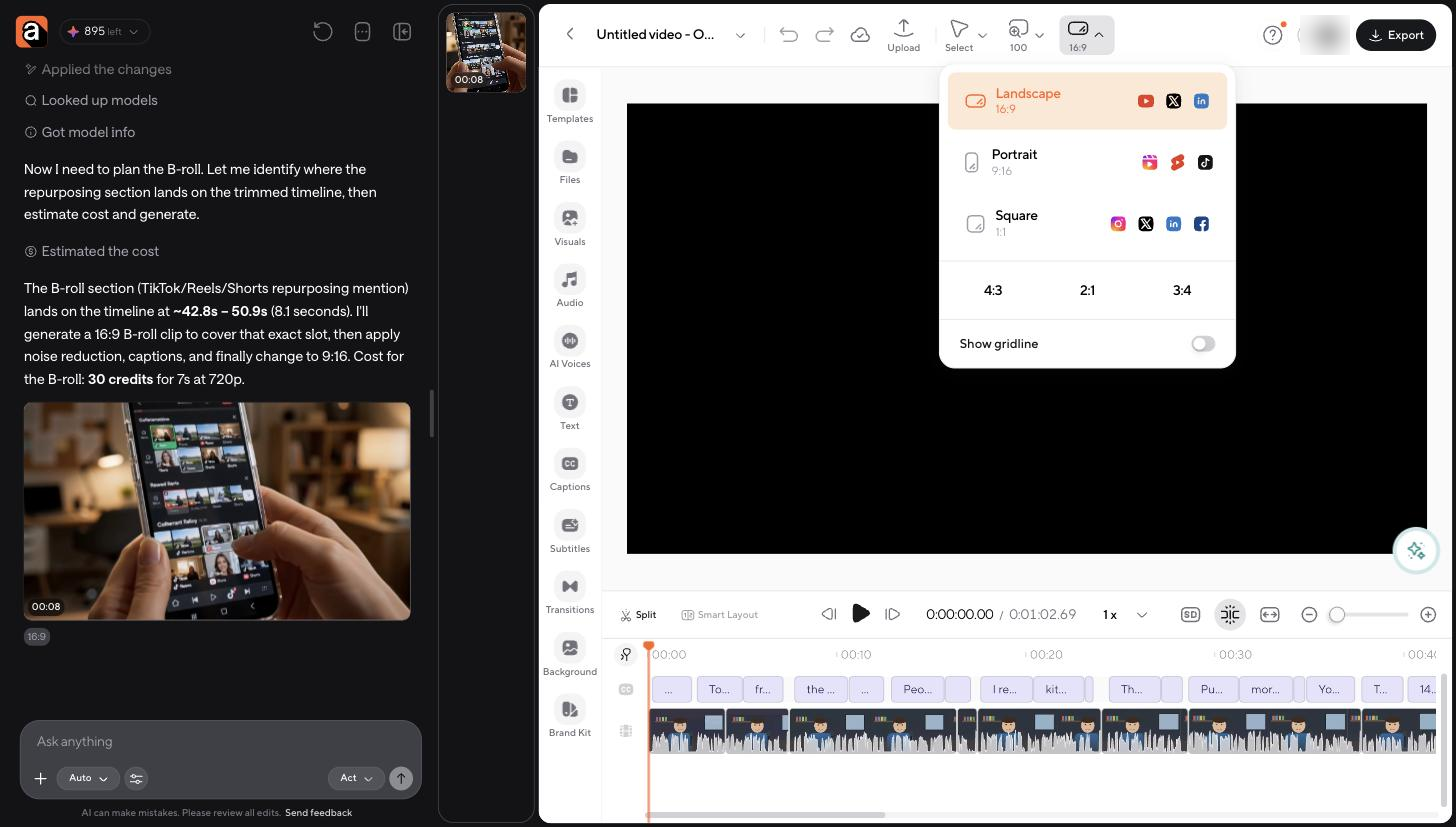Click the horizontal timeline scrollbar
This screenshot has height=827, width=1456.
point(766,815)
